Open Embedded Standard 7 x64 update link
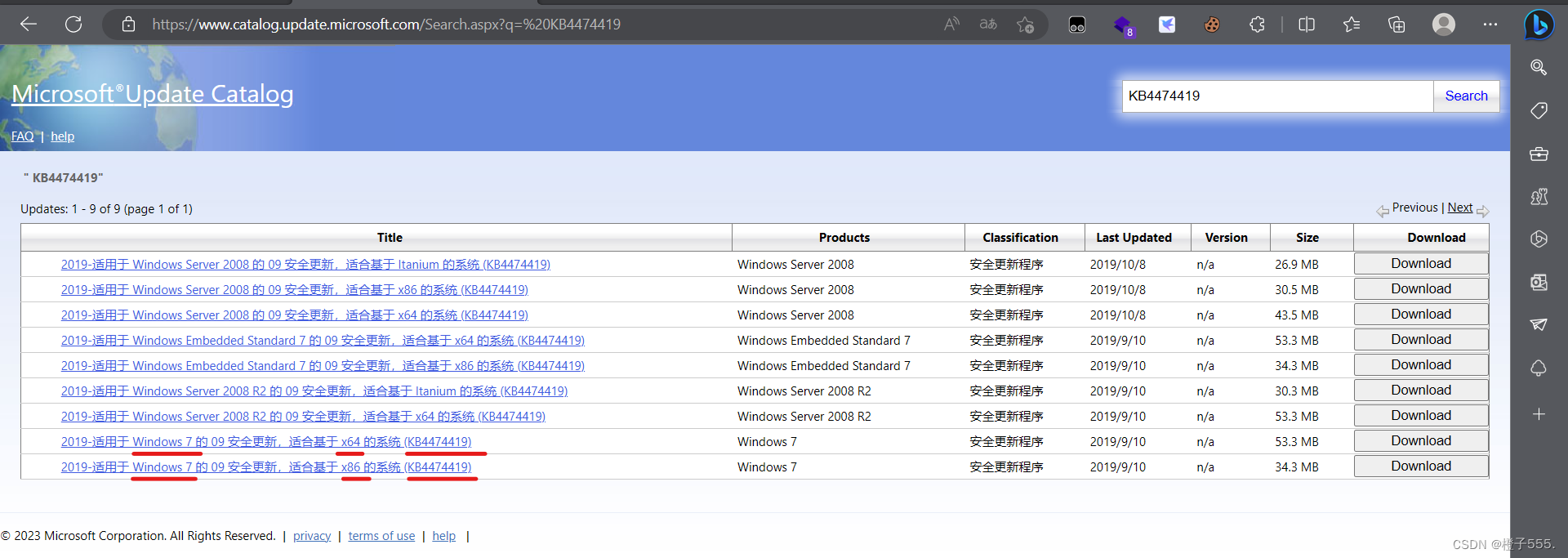1568x558 pixels. click(x=323, y=341)
